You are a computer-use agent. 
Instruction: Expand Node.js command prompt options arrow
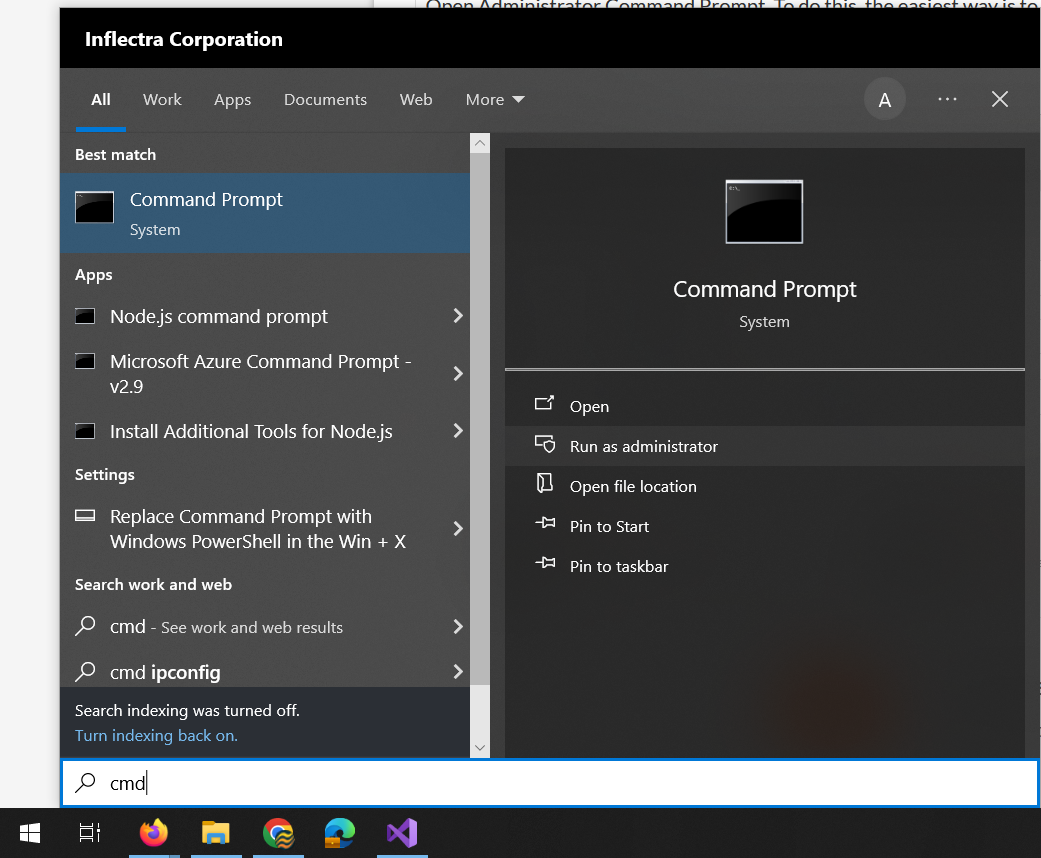(x=458, y=315)
